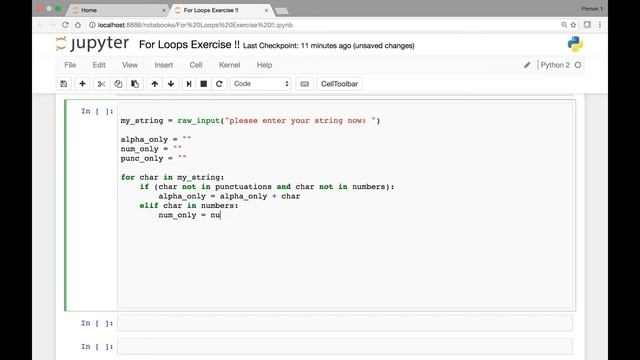Select the For Loops Exercise browser tab
This screenshot has height=360, width=640.
220,10
